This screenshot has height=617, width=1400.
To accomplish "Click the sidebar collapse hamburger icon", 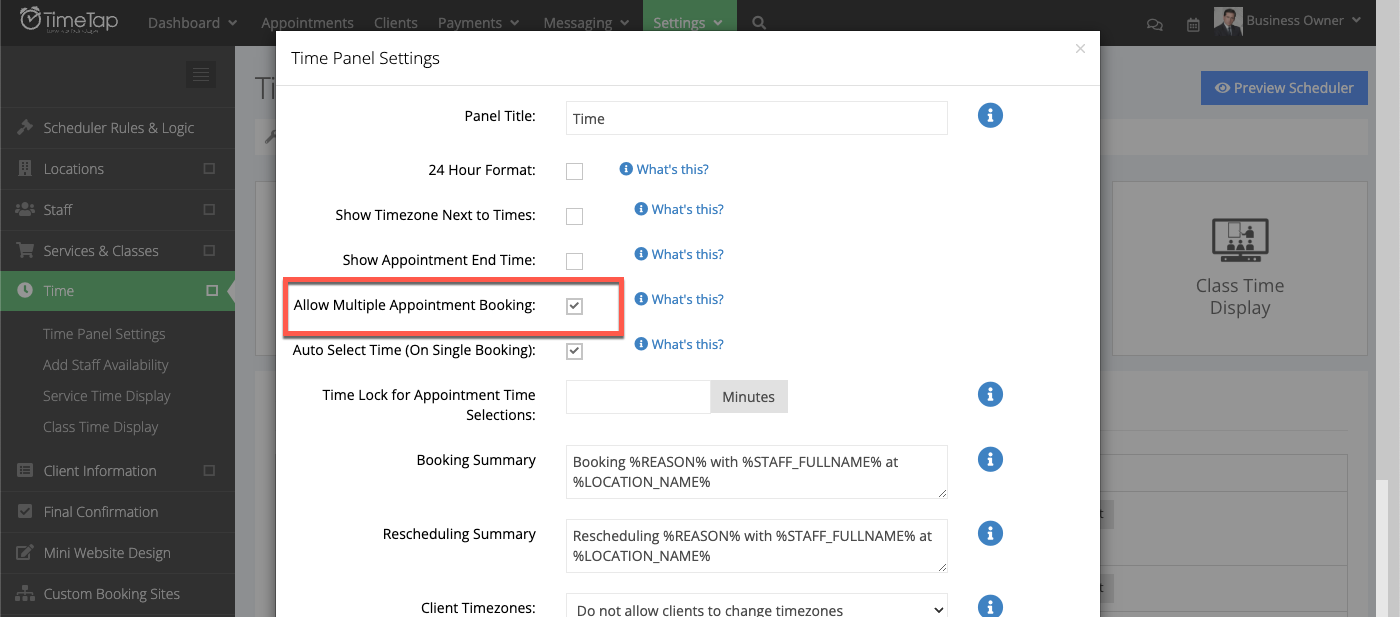I will (x=200, y=74).
